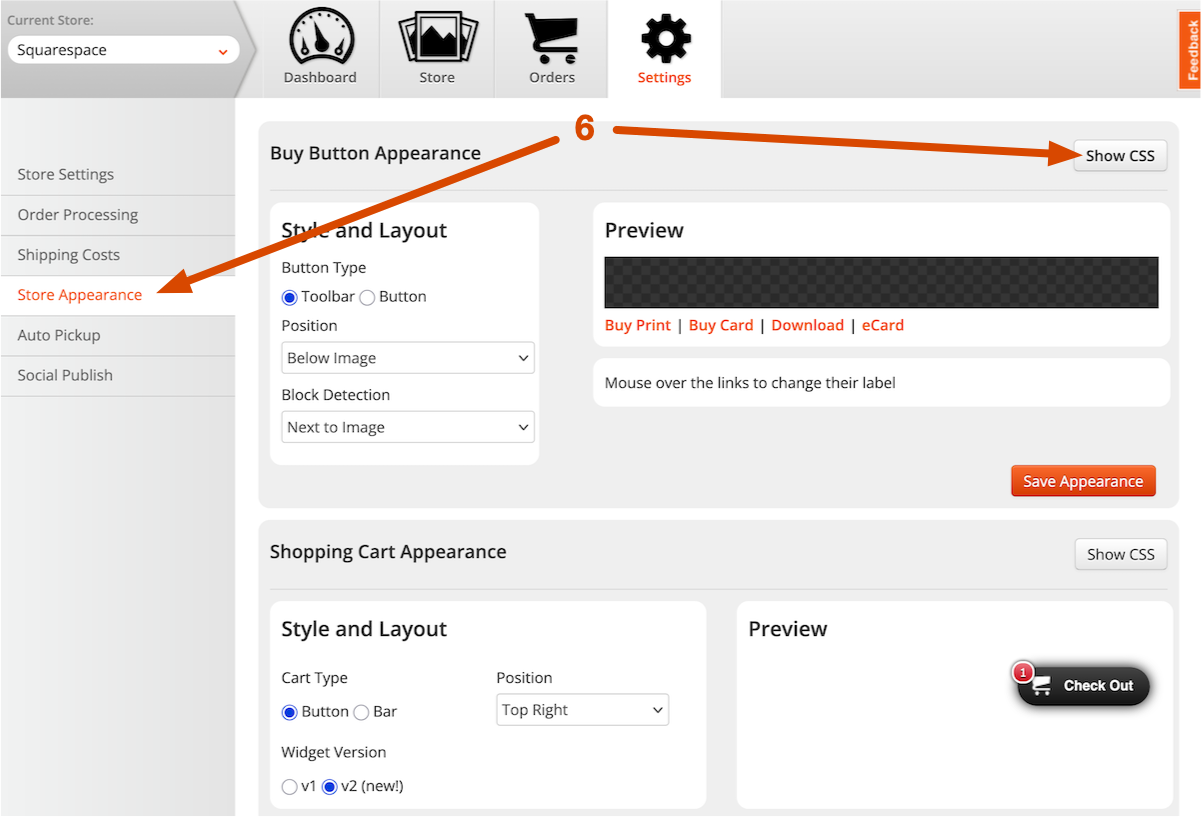1201x817 pixels.
Task: Click the eCard preview link
Action: (x=883, y=325)
